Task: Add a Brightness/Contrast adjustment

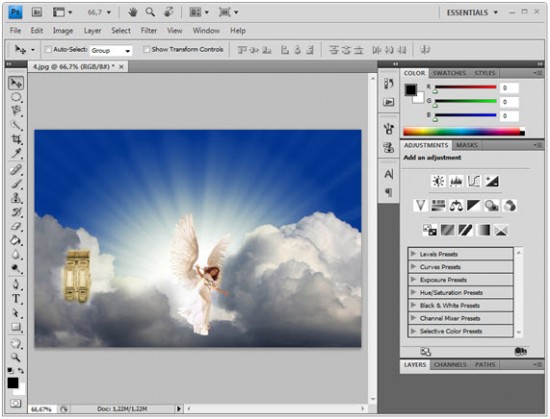Action: 438,181
